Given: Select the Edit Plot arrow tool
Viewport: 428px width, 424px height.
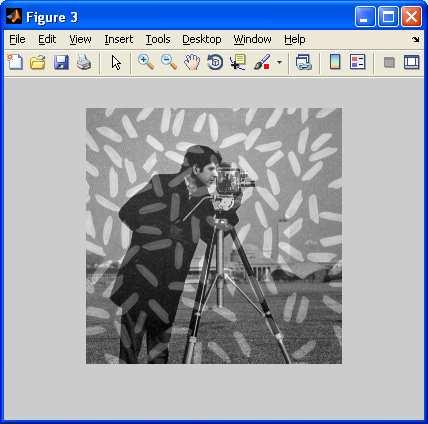Looking at the screenshot, I should click(x=116, y=62).
